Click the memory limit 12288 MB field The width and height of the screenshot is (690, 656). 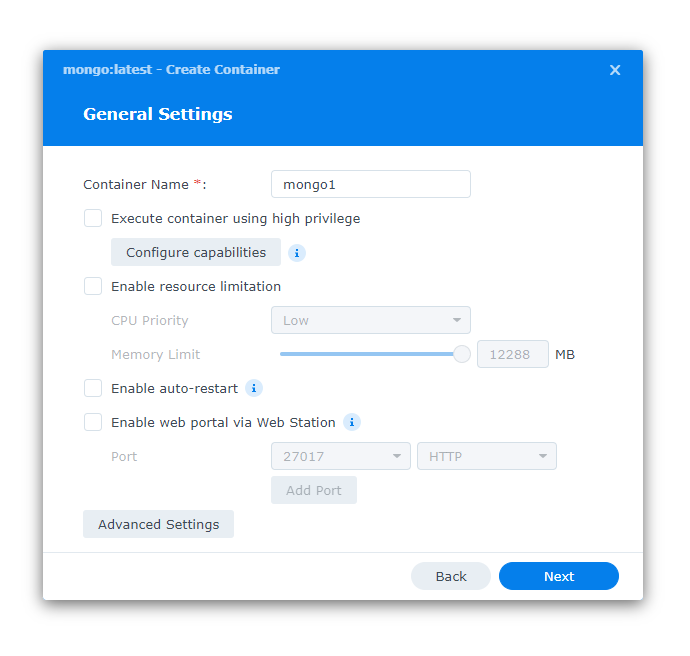coord(512,354)
